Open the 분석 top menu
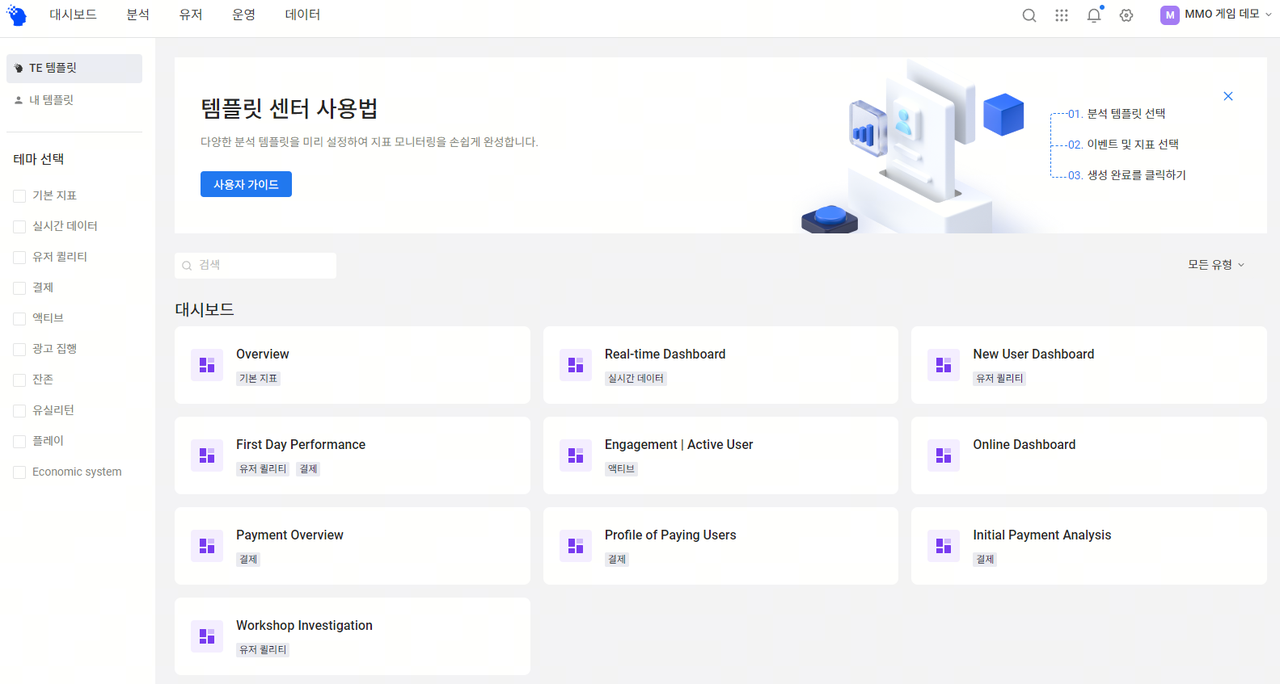The width and height of the screenshot is (1280, 684). pos(138,15)
